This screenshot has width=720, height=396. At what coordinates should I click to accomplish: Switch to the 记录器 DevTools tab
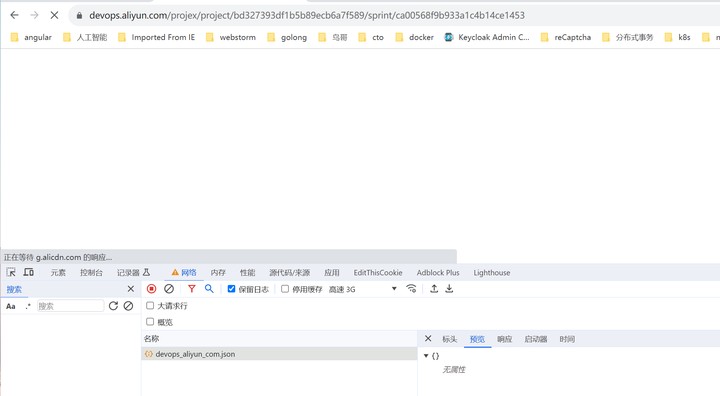[x=133, y=272]
